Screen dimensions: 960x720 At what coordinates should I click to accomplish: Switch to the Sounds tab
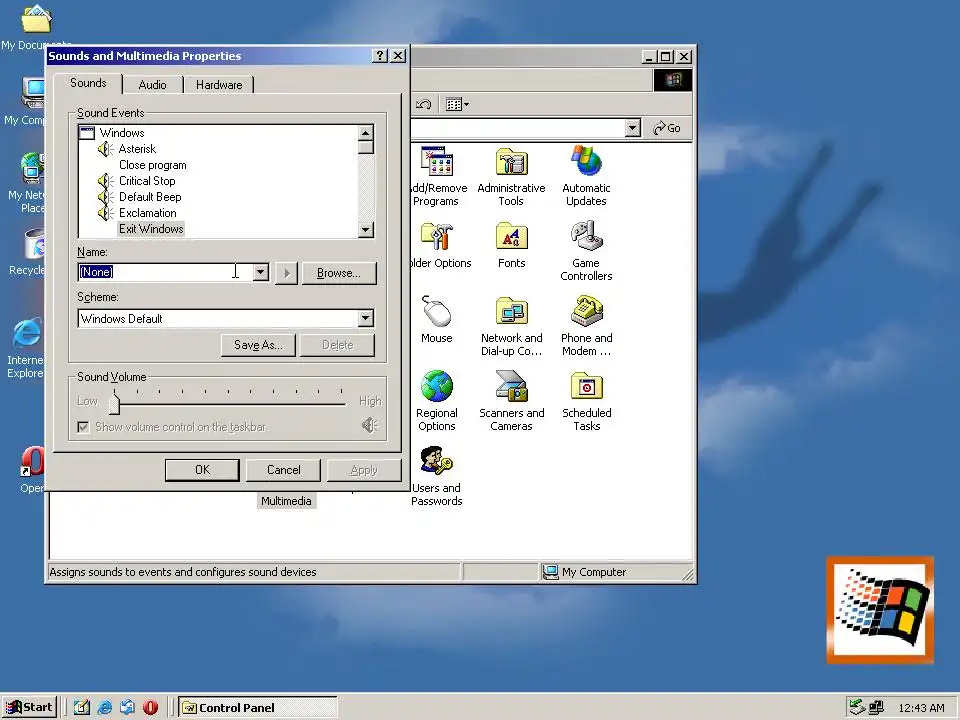point(88,83)
